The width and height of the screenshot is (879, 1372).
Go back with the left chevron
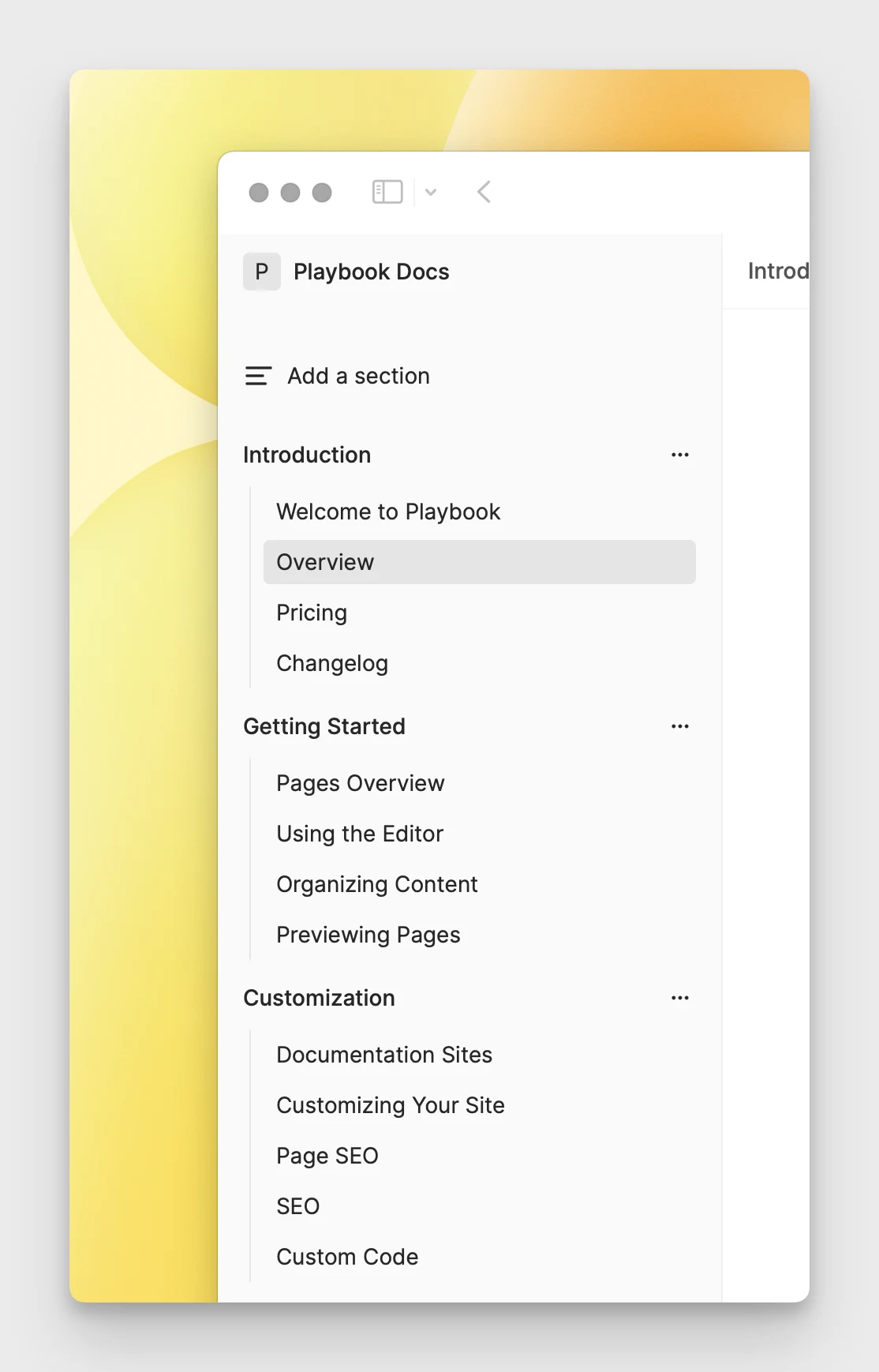point(484,192)
